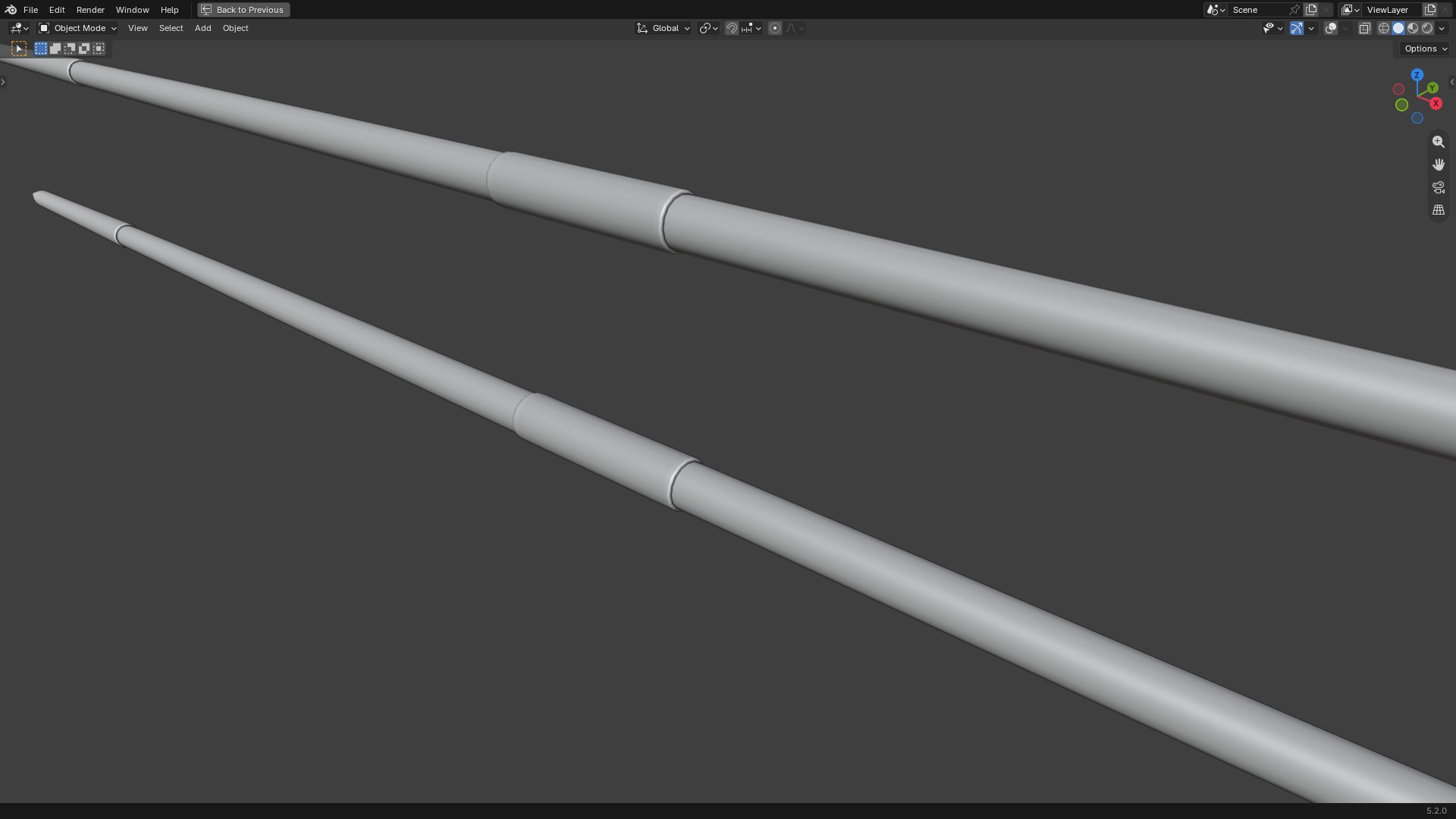Switch to Wireframe shading
The image size is (1456, 819).
(1384, 28)
